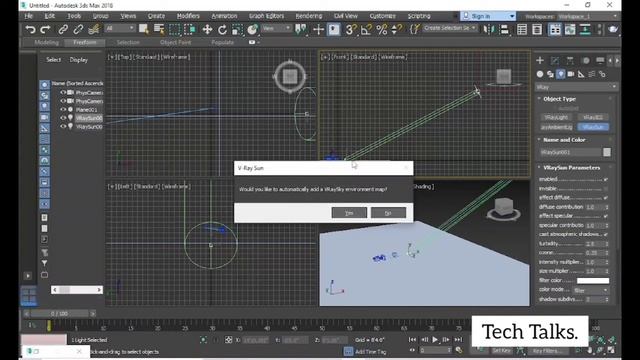This screenshot has width=640, height=360.
Task: Open the Animation menu
Action: tap(224, 16)
